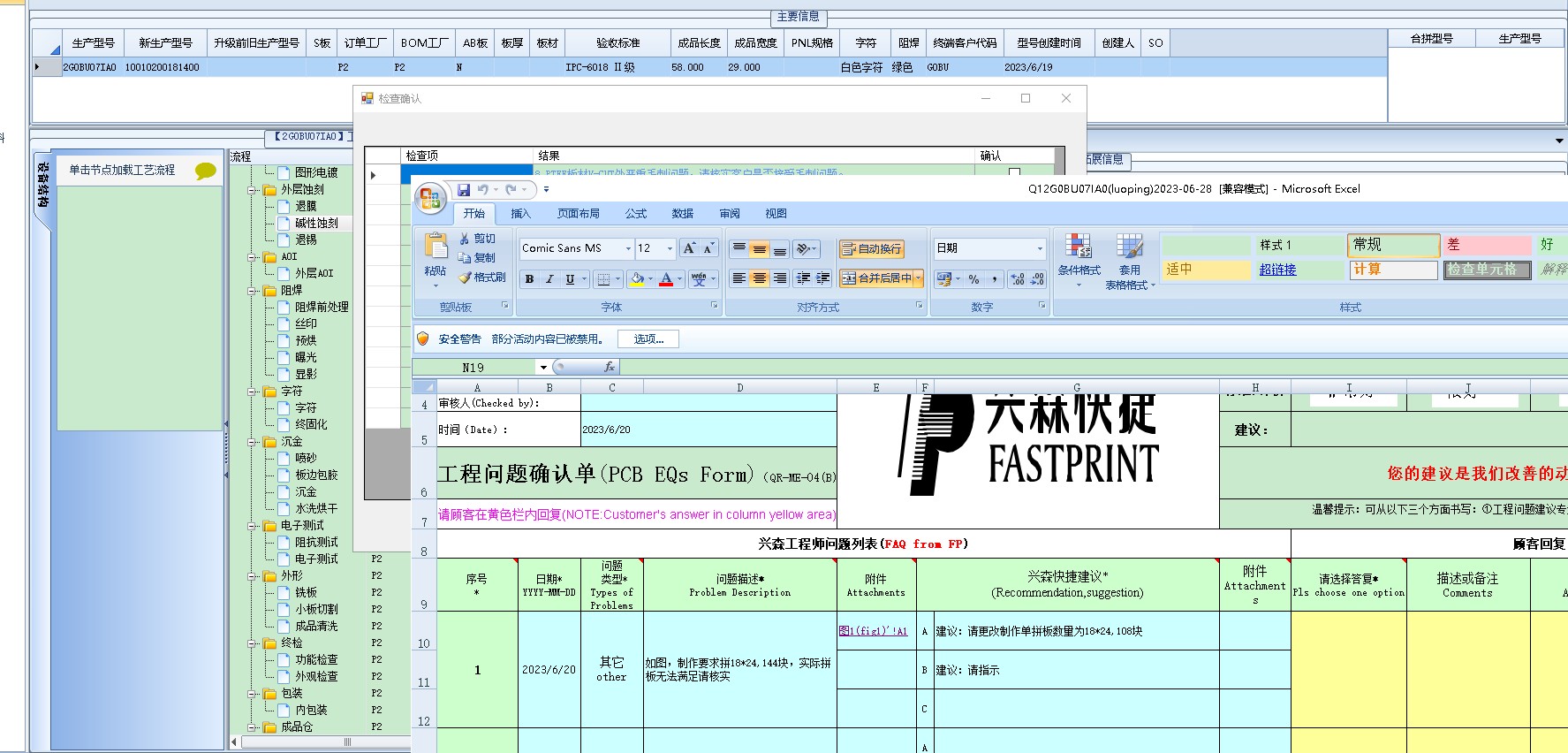The height and width of the screenshot is (753, 1568).
Task: Decrease the cell indent
Action: 803,278
